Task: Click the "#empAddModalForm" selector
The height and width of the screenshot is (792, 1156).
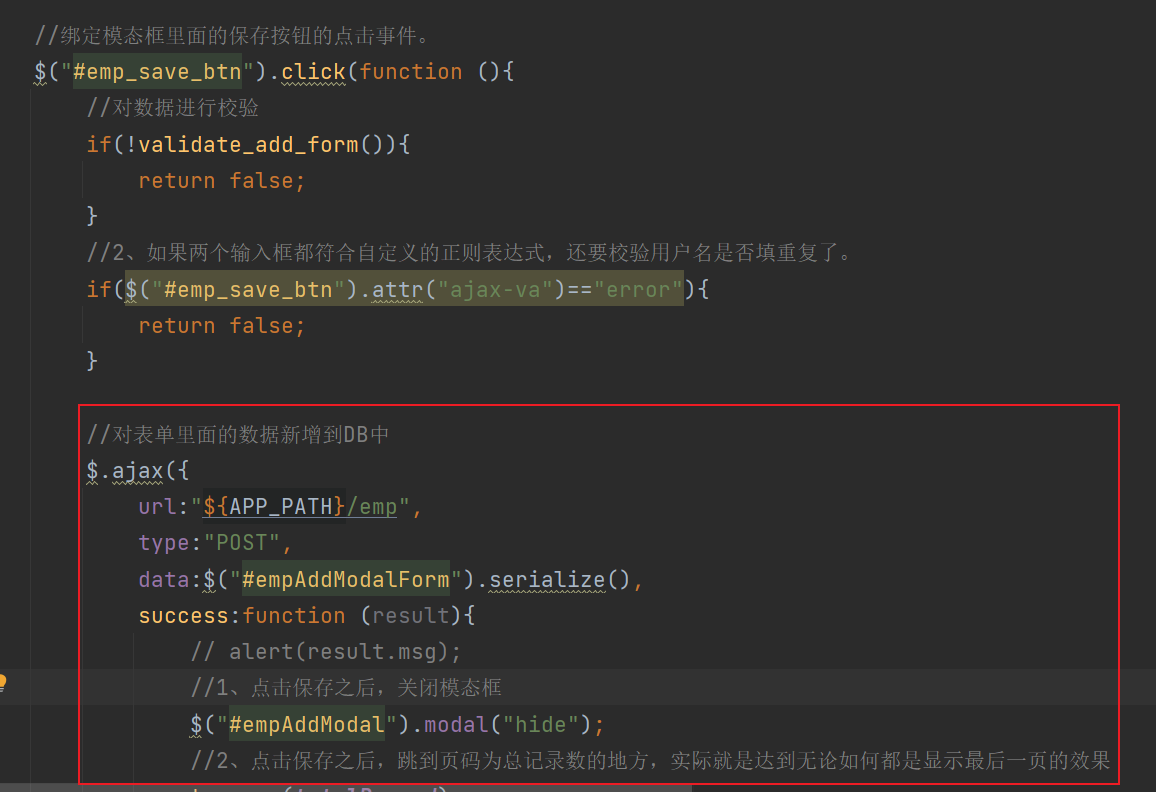Action: tap(345, 580)
